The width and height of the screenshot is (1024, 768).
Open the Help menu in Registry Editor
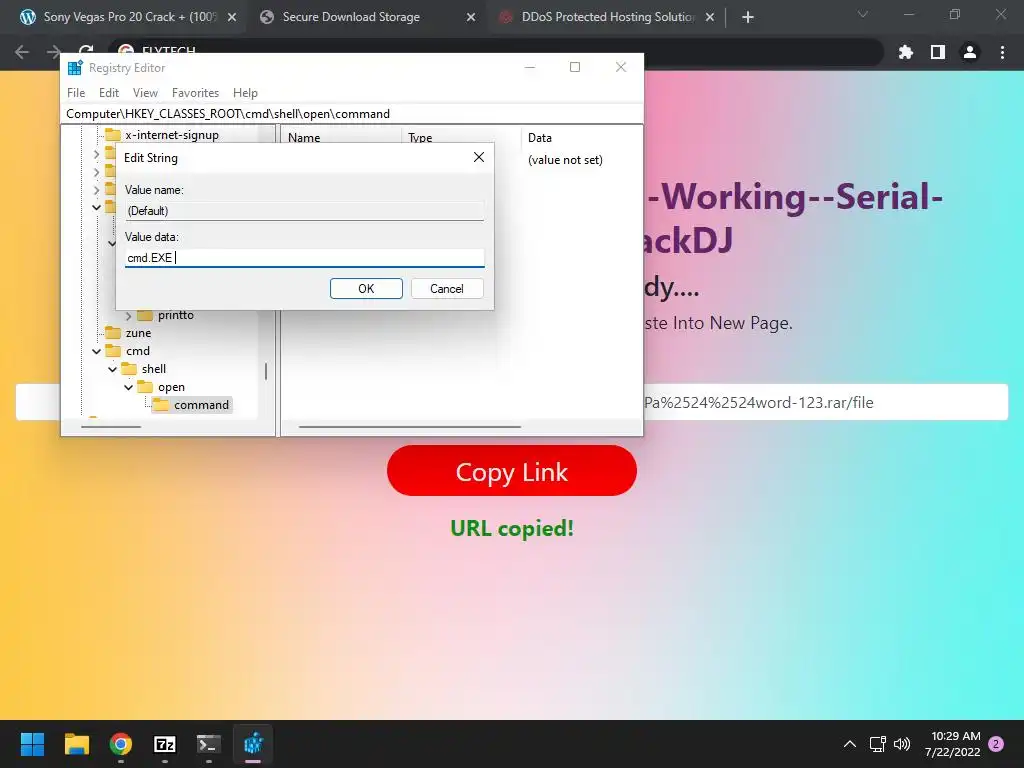pyautogui.click(x=245, y=93)
